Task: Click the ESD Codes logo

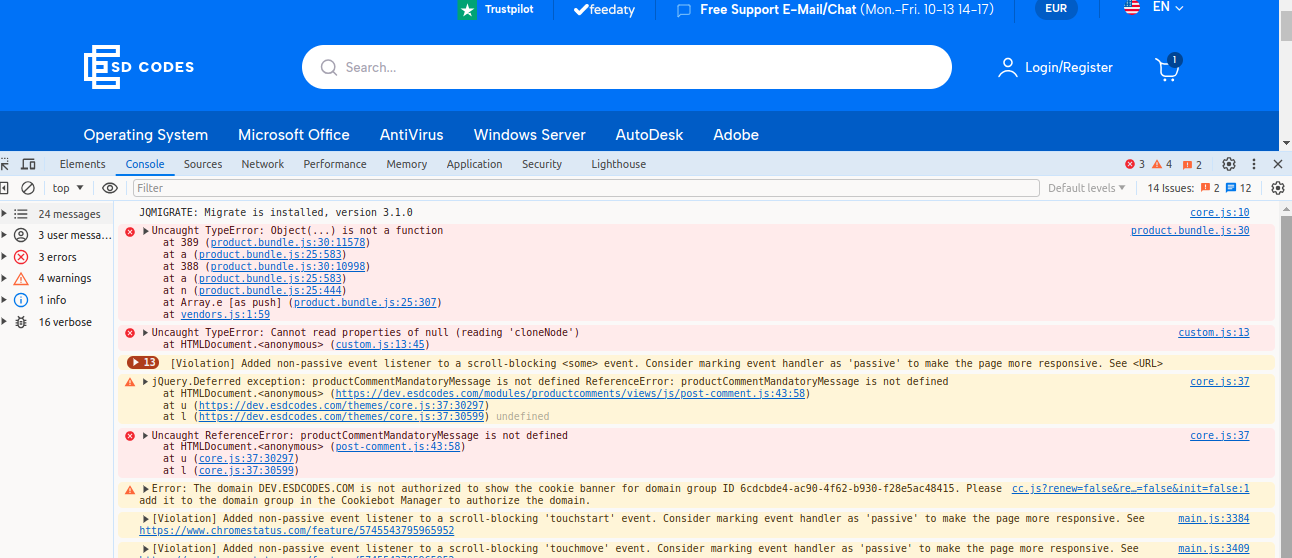Action: [139, 67]
